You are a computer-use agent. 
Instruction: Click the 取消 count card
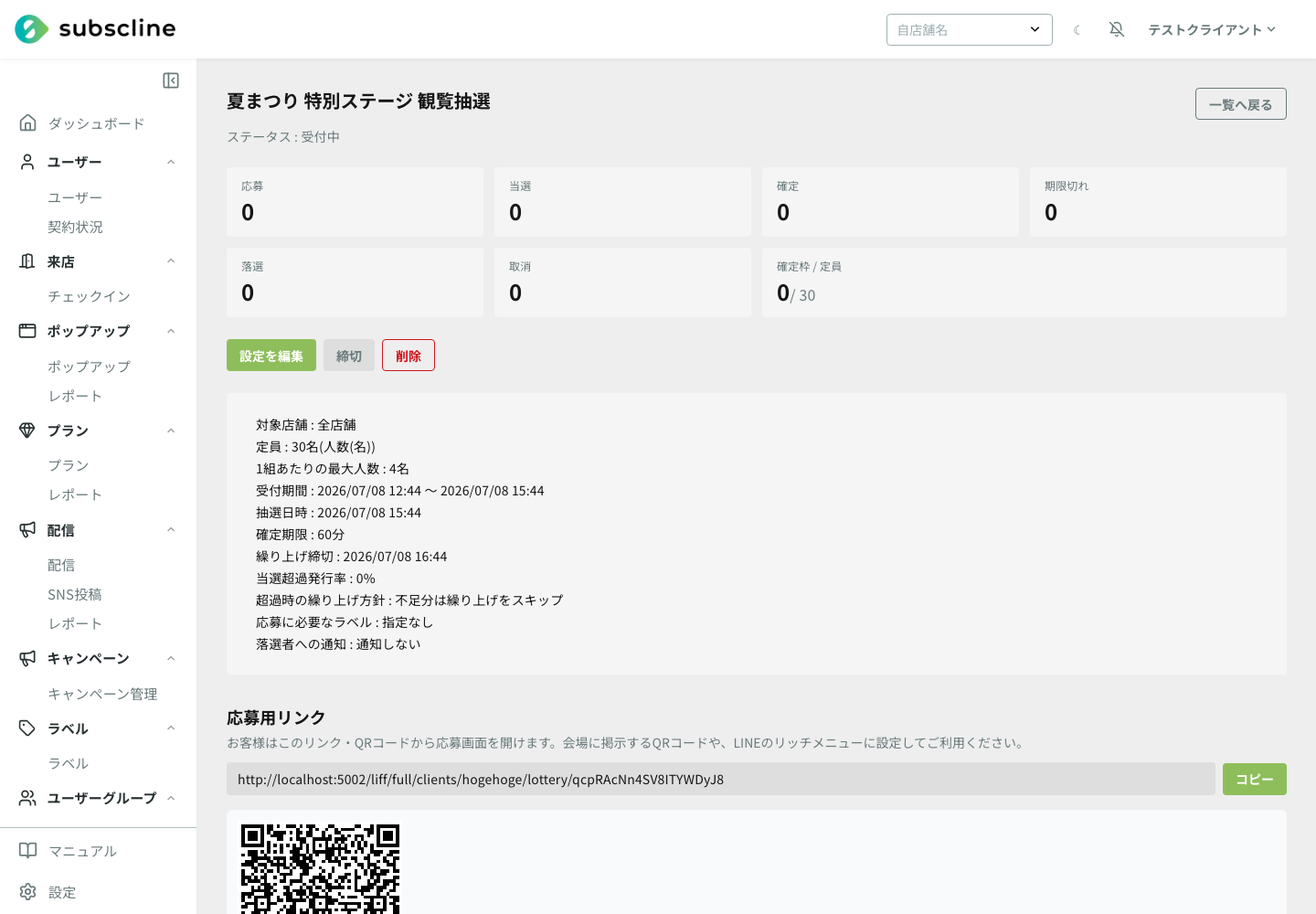[622, 282]
